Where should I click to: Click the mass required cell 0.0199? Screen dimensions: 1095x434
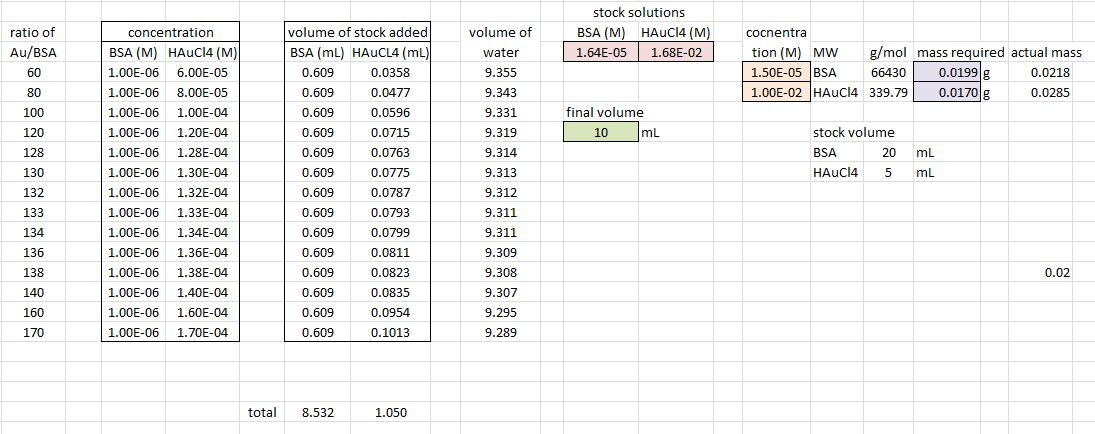pos(946,73)
